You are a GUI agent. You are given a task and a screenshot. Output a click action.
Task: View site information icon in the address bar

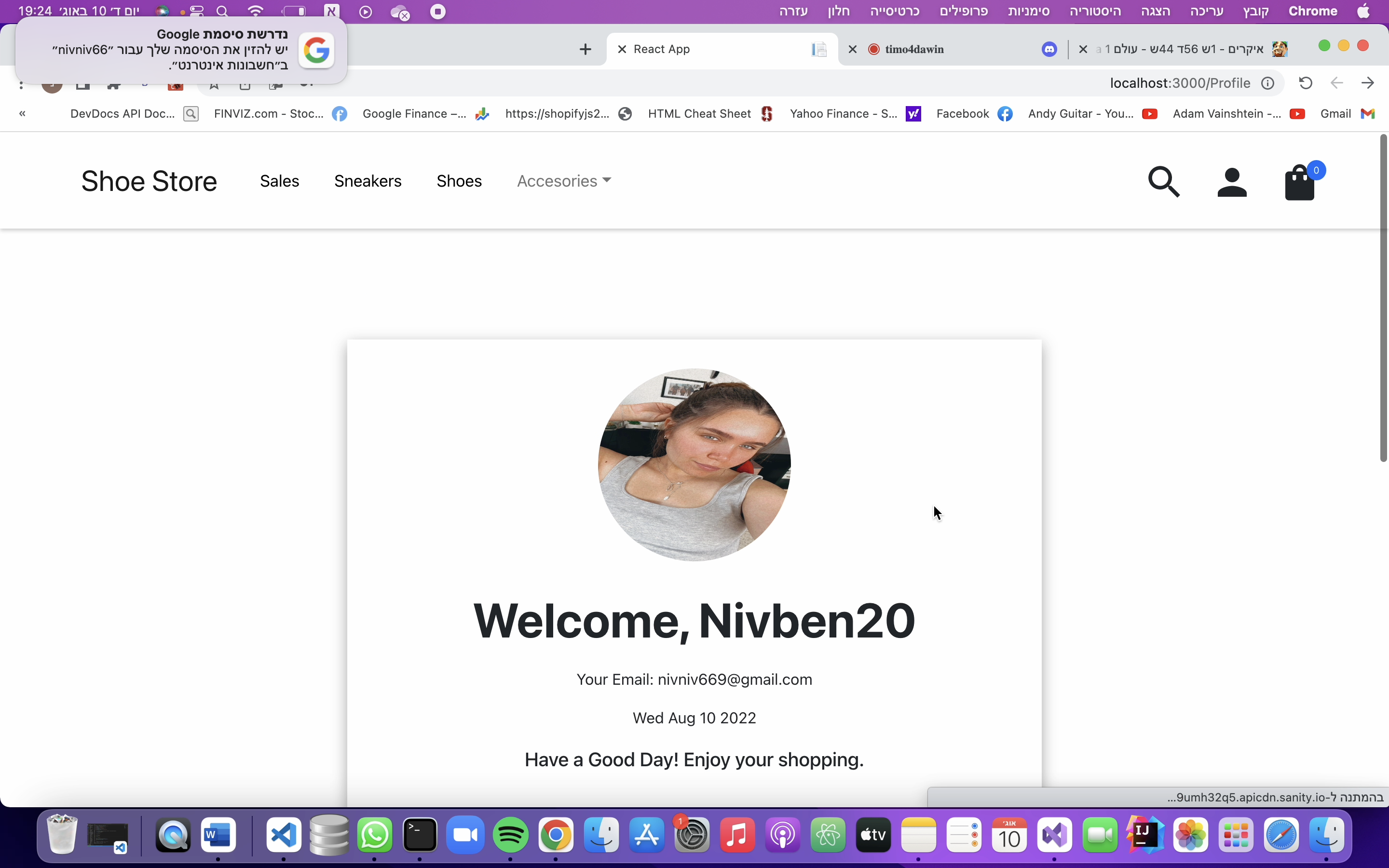pyautogui.click(x=1268, y=83)
